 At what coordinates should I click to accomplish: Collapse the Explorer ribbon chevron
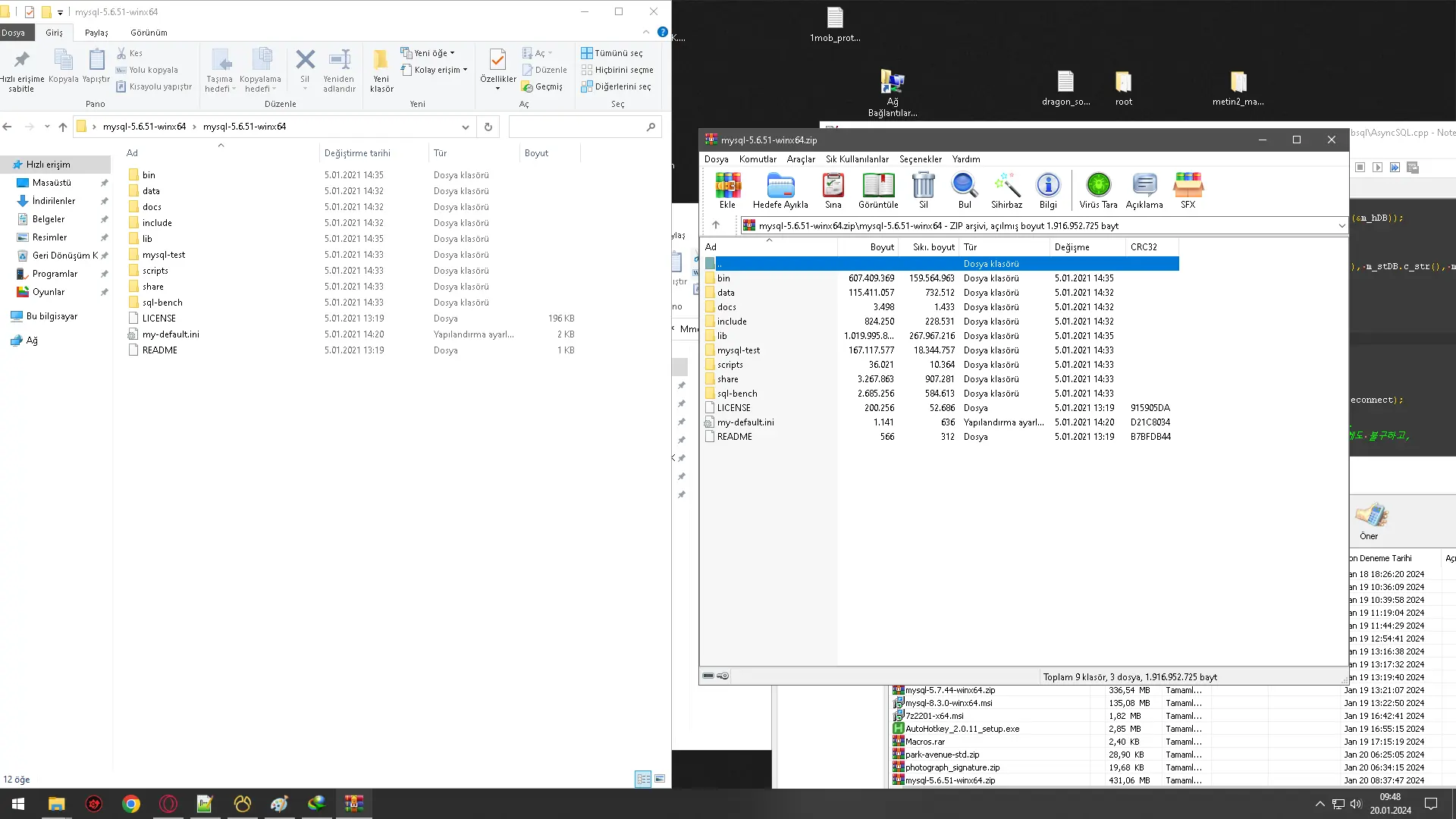tap(645, 32)
